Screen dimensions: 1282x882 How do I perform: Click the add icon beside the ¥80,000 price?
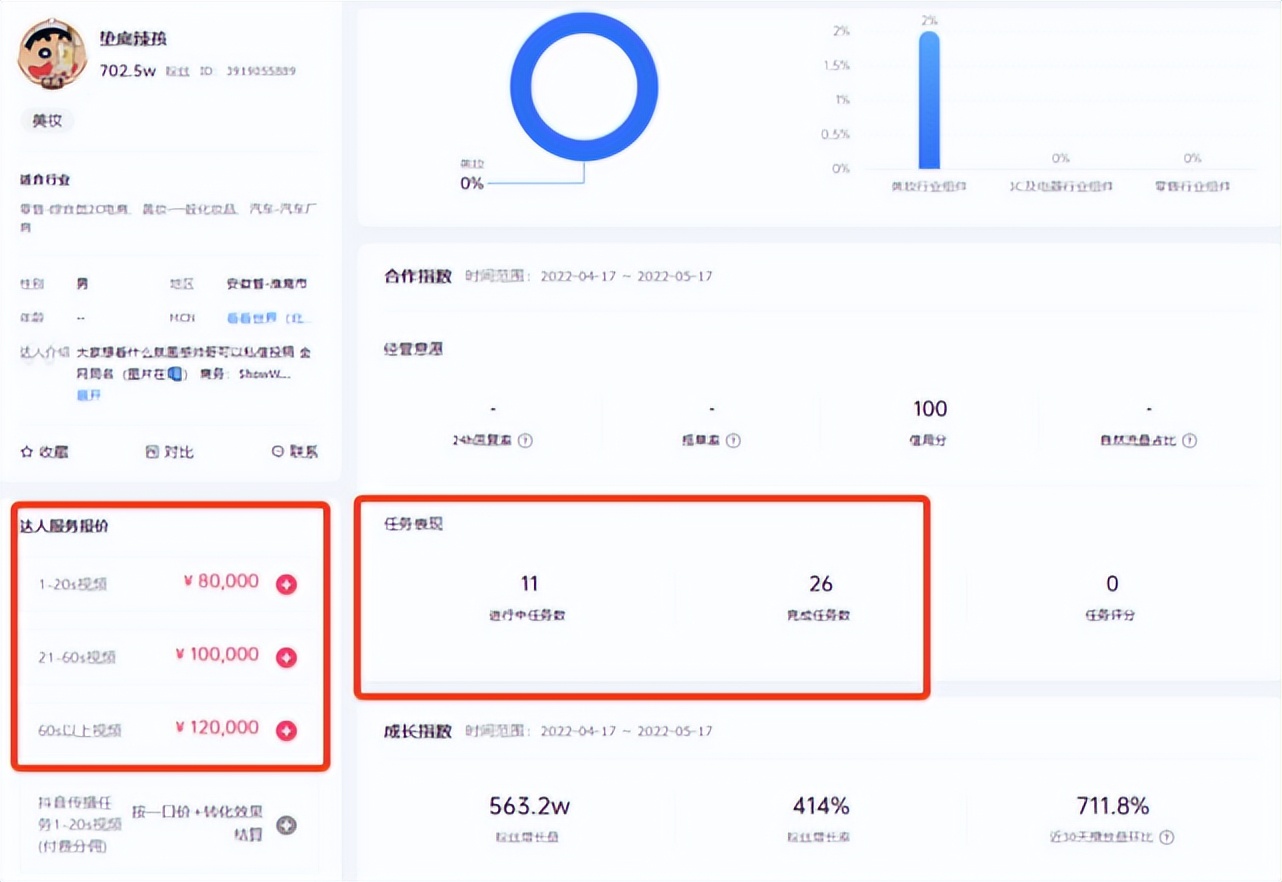(287, 584)
